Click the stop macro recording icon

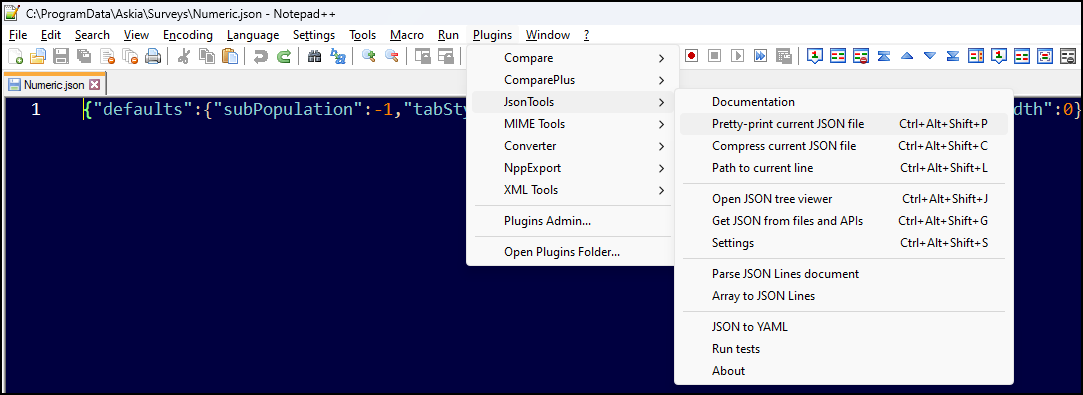714,56
